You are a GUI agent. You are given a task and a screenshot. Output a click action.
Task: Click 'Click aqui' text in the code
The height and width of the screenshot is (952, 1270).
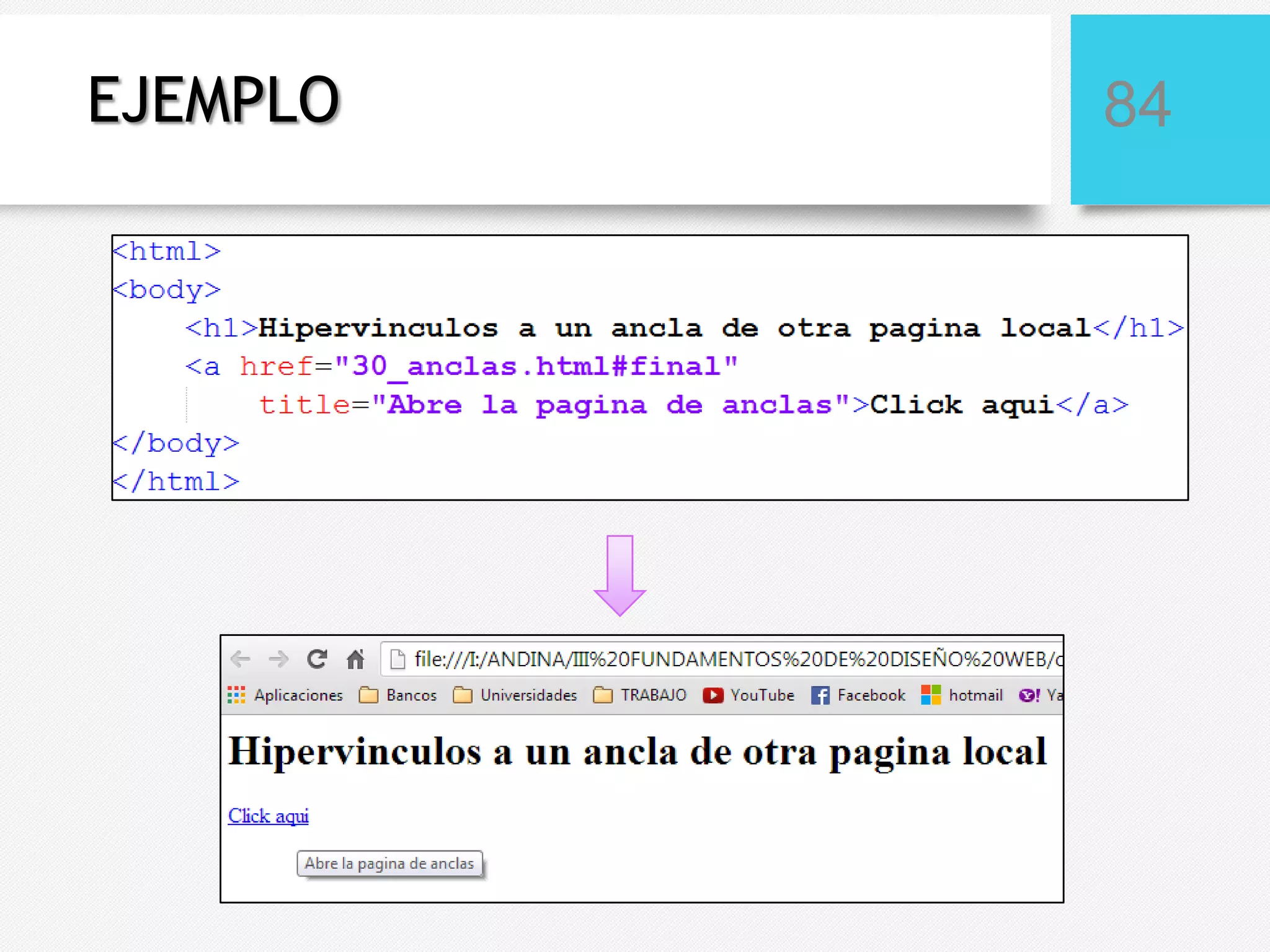click(x=962, y=405)
